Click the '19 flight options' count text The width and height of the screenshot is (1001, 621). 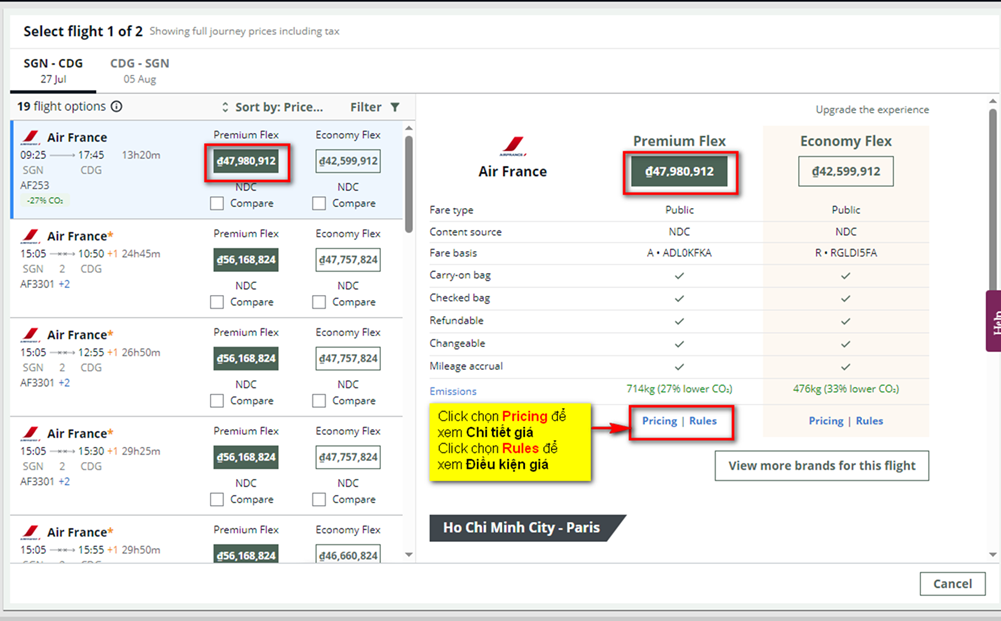tap(61, 107)
